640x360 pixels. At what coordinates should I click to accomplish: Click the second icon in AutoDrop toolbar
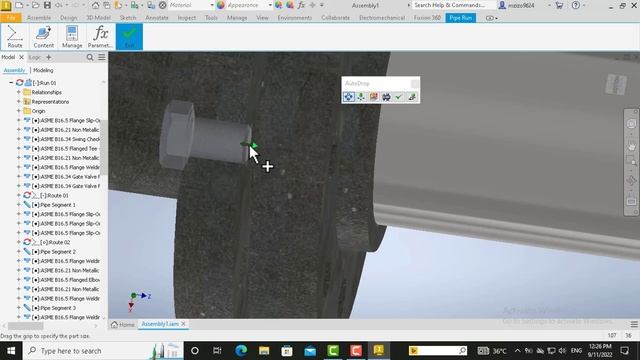pos(361,97)
